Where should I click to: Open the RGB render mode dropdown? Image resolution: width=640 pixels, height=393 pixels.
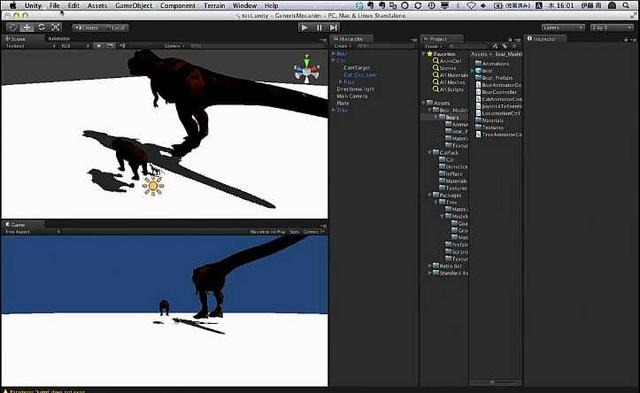click(x=75, y=46)
